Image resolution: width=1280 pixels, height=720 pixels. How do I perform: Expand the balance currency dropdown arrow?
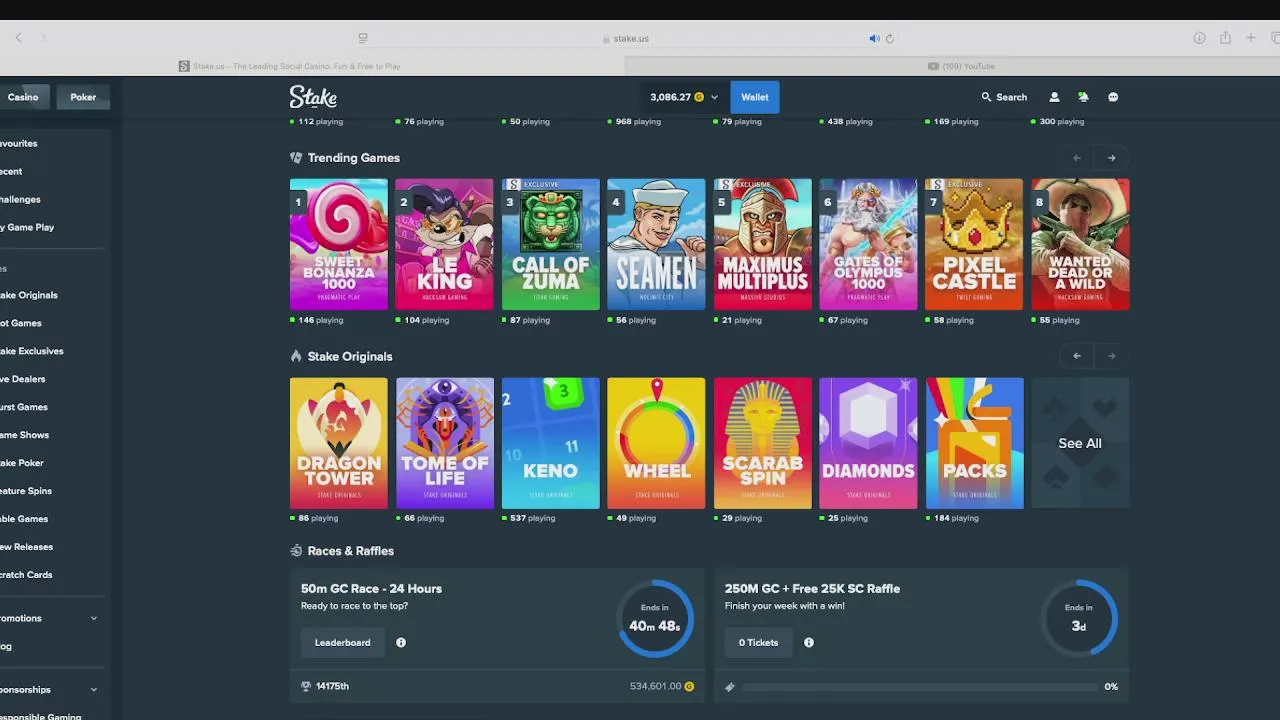714,97
